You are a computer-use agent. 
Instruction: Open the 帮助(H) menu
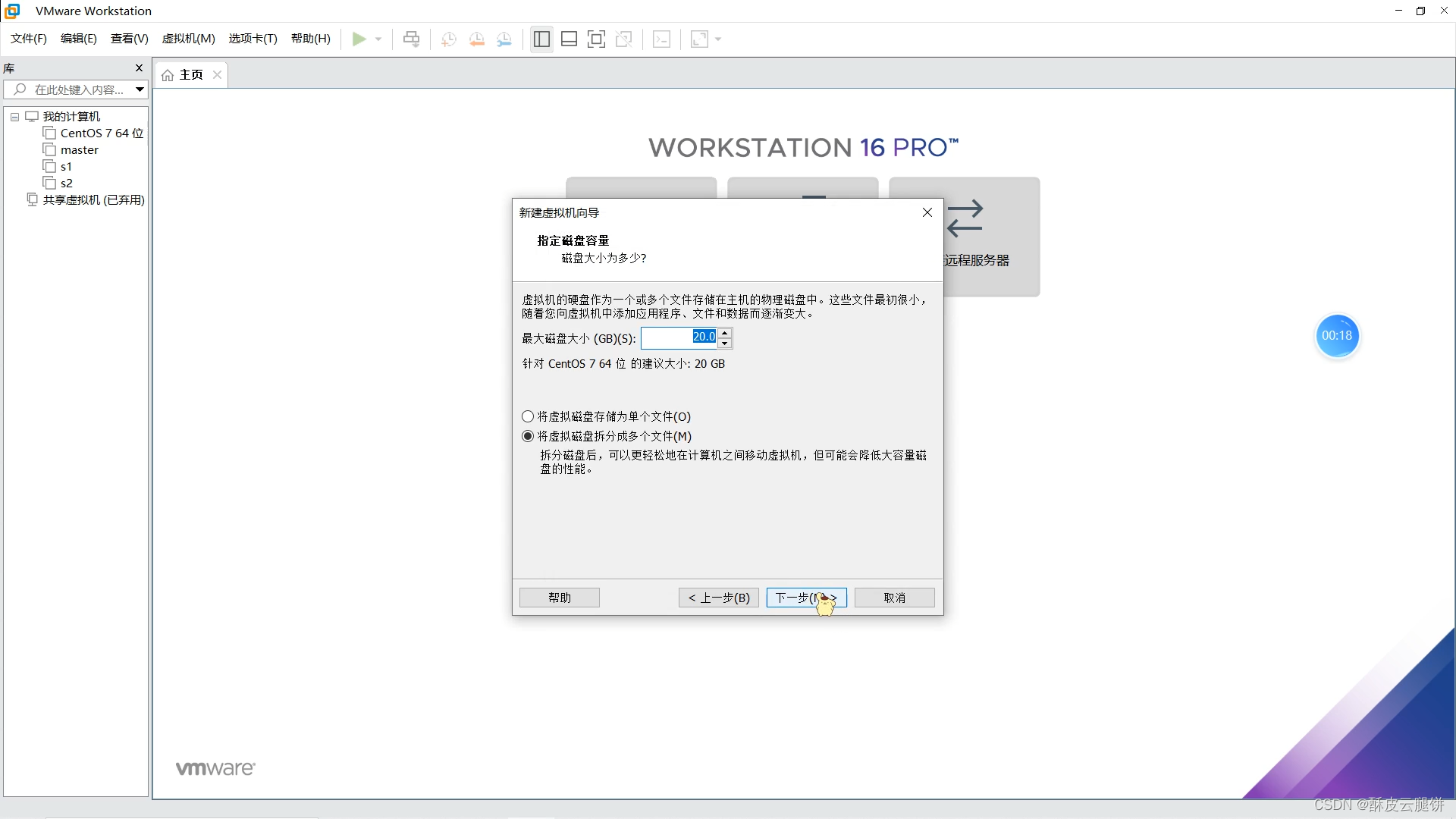310,39
